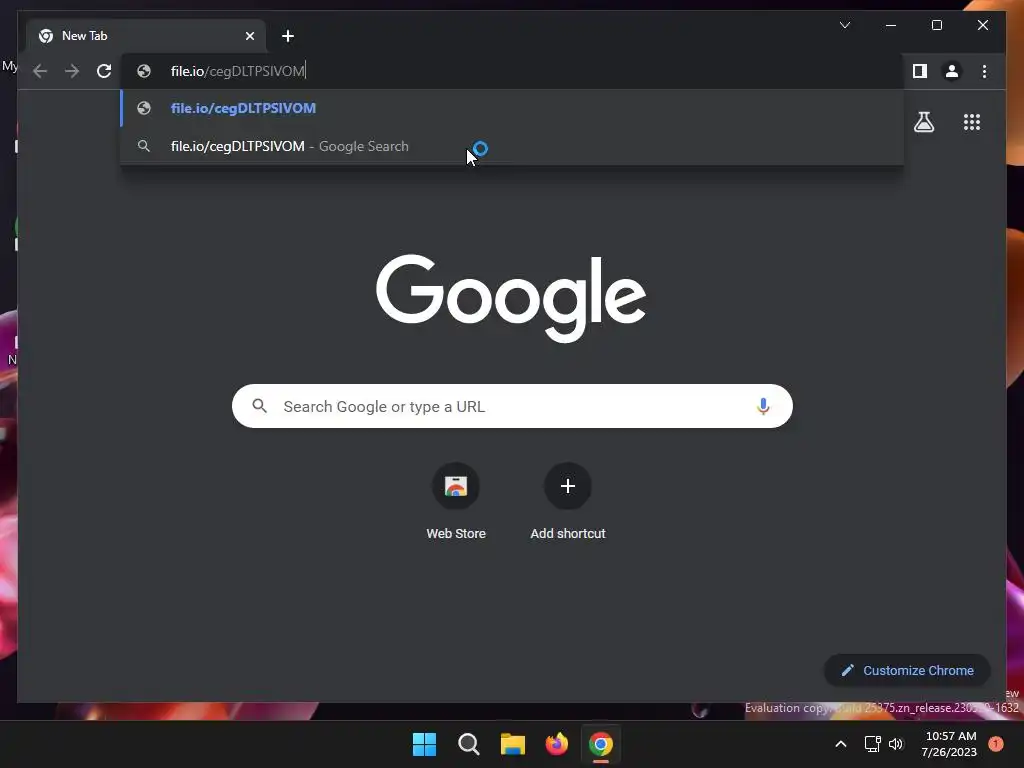
Task: Open network settings tray icon
Action: tap(872, 744)
